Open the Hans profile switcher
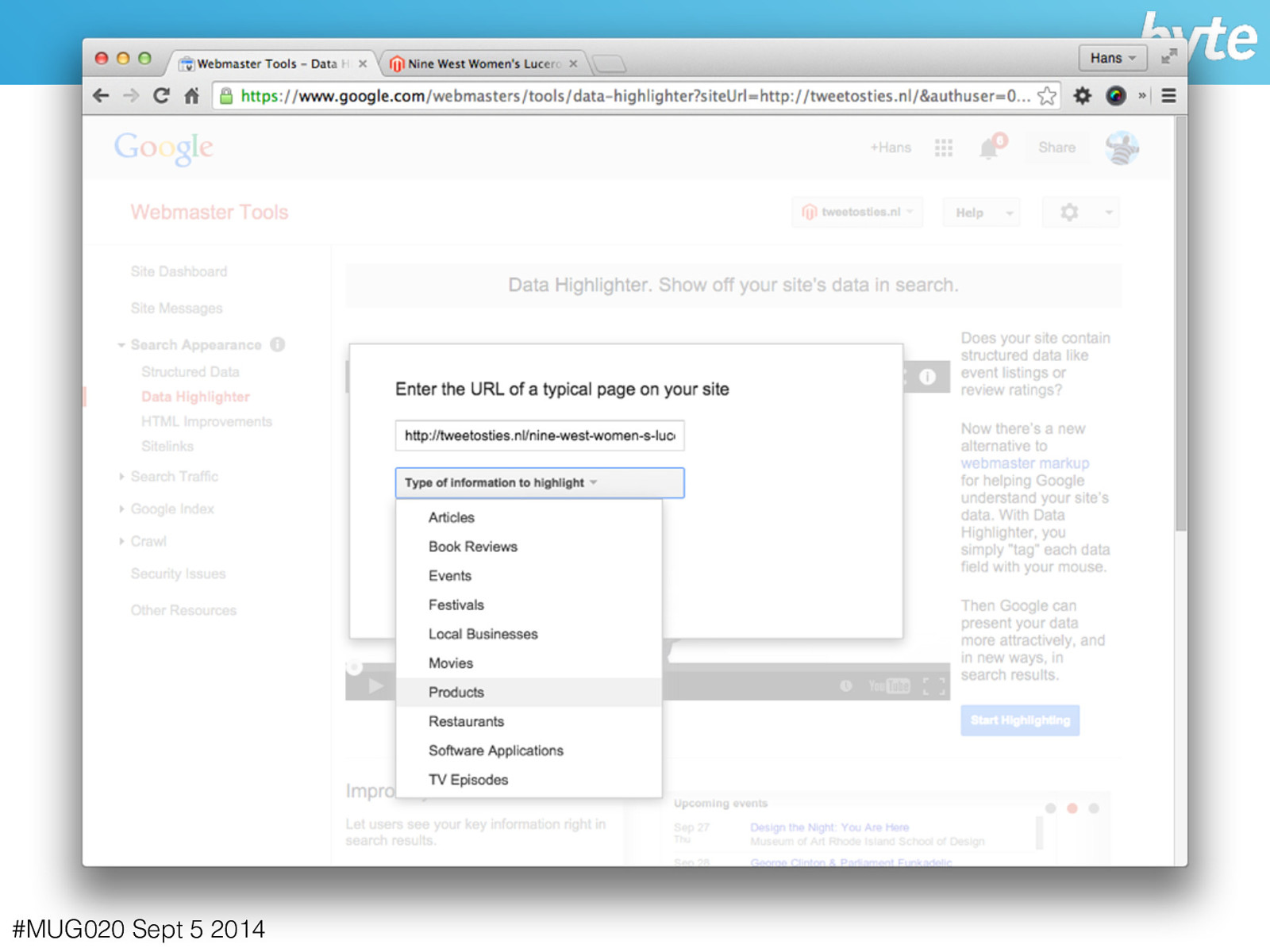The height and width of the screenshot is (952, 1270). (1113, 58)
